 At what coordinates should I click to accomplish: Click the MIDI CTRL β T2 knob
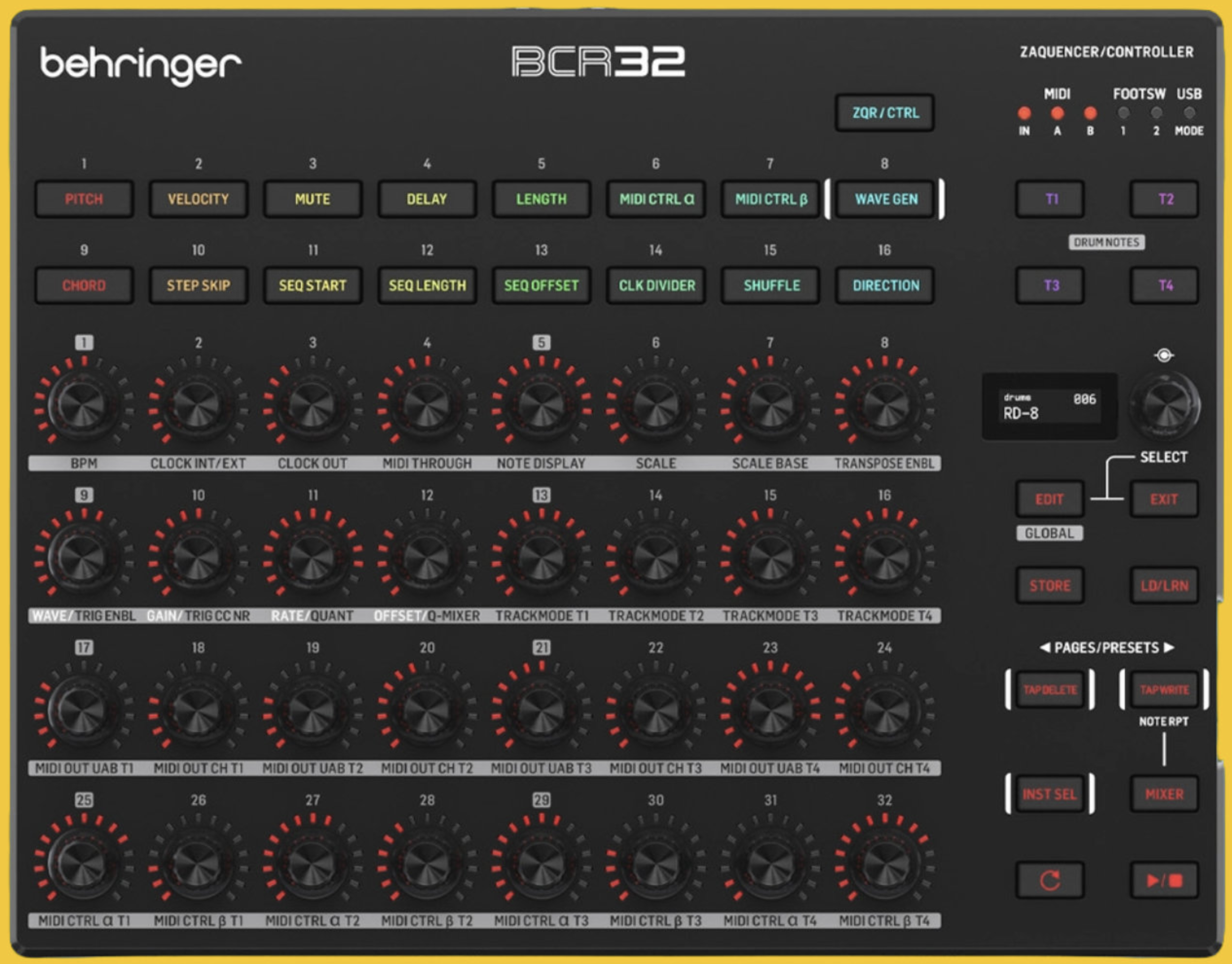coord(427,863)
